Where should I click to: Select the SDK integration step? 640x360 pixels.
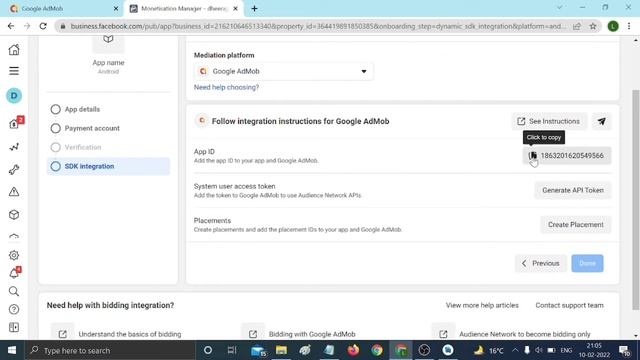(108, 167)
